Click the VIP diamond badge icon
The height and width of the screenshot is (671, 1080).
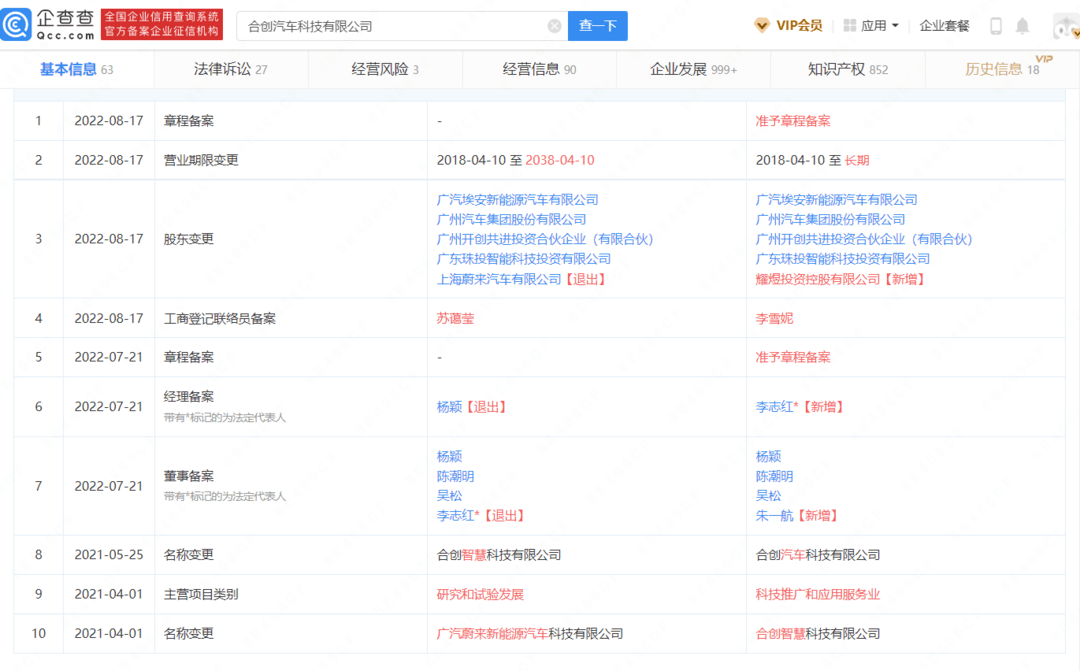click(x=762, y=25)
